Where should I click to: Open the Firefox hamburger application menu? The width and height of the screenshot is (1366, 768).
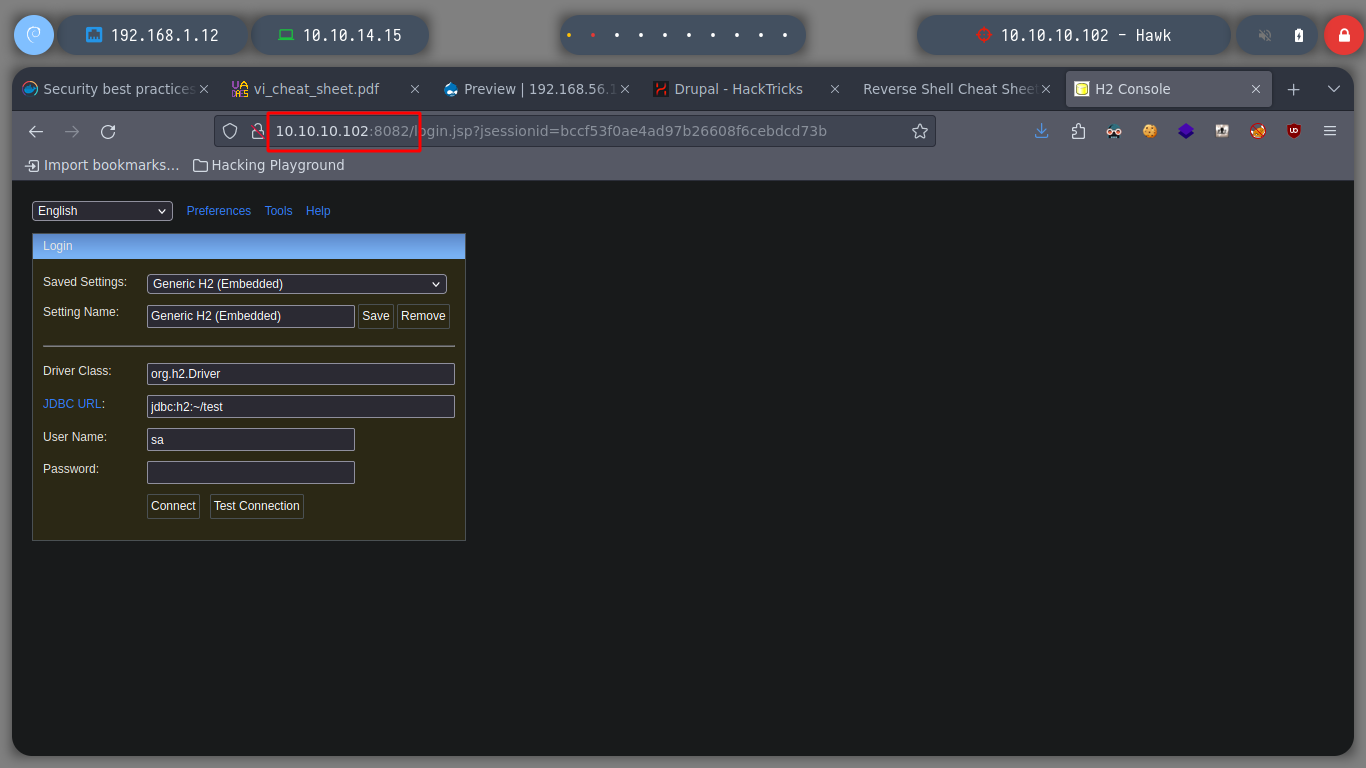click(x=1330, y=131)
